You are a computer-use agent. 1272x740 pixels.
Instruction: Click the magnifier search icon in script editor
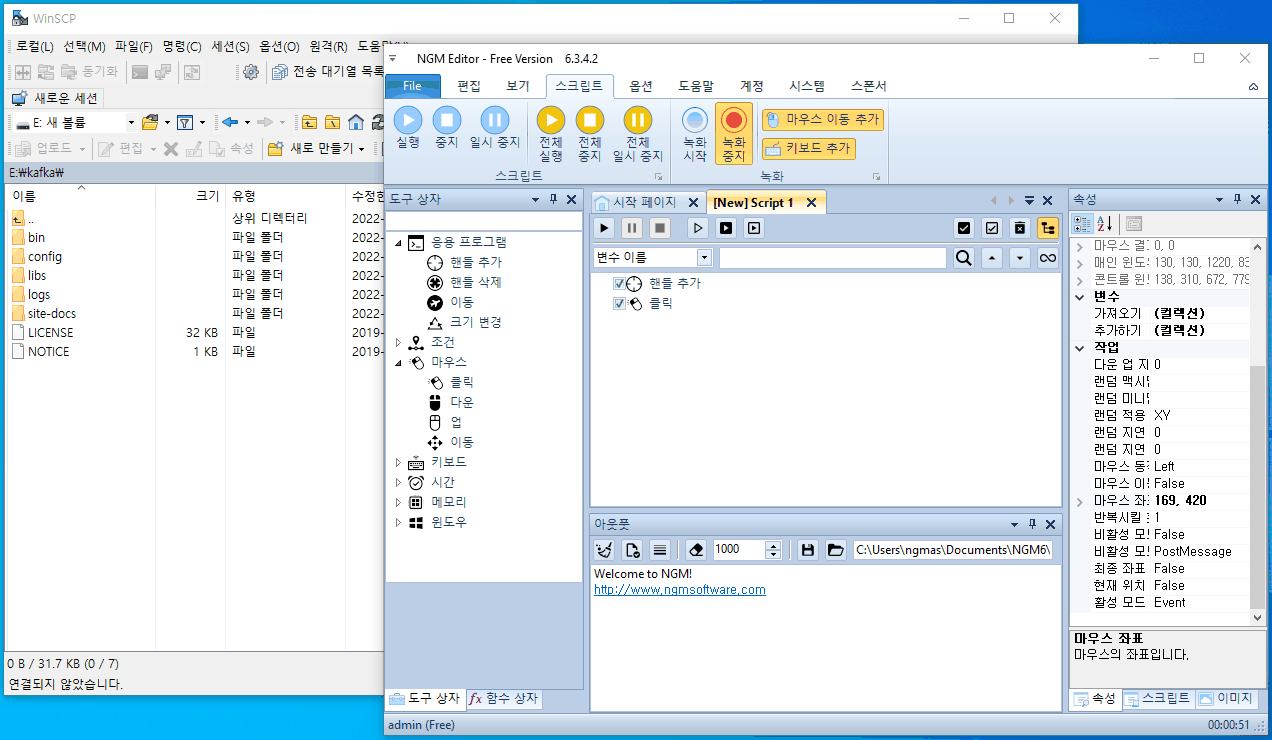click(x=963, y=258)
